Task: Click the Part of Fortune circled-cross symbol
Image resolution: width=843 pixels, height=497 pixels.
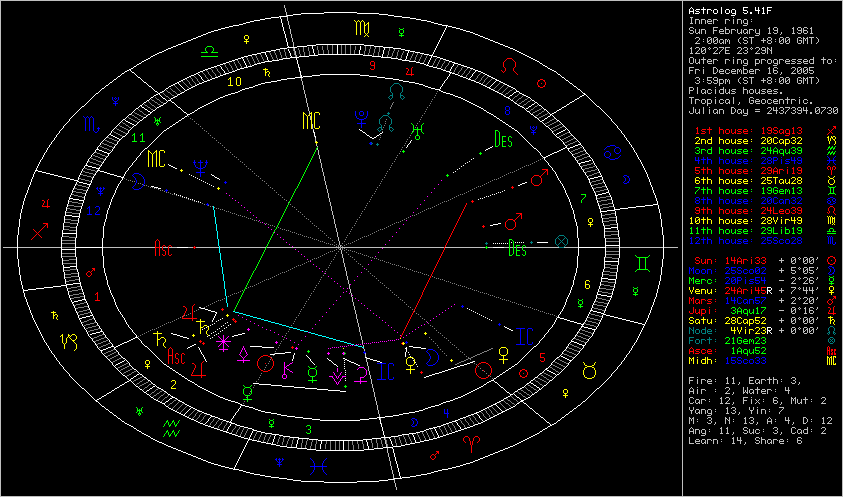Action: (561, 241)
